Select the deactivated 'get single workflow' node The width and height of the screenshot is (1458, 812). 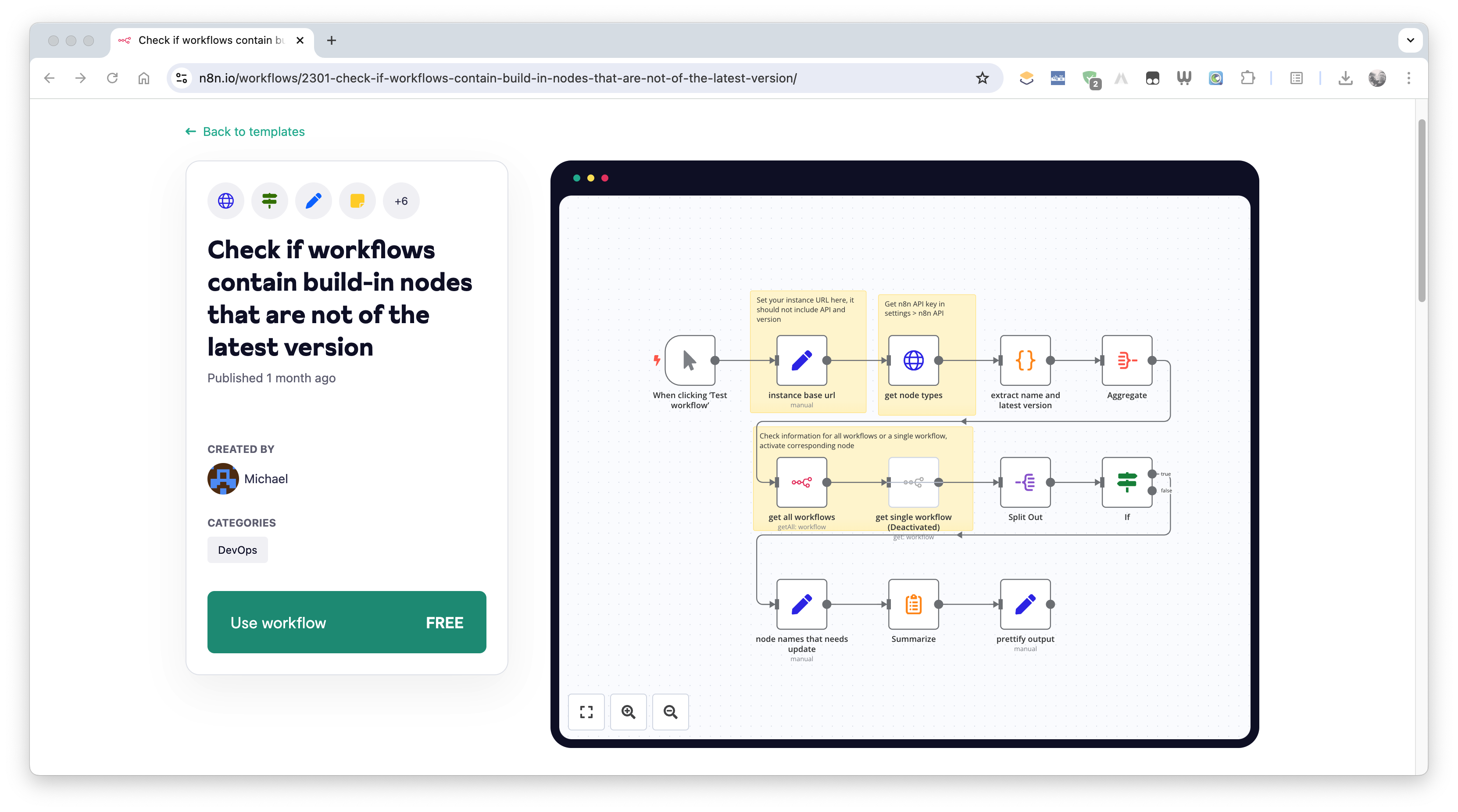click(913, 482)
